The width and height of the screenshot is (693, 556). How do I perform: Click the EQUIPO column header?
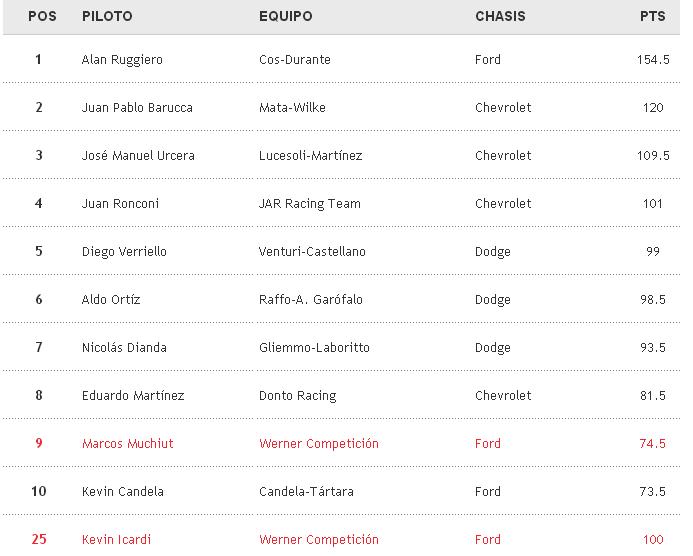pyautogui.click(x=285, y=17)
